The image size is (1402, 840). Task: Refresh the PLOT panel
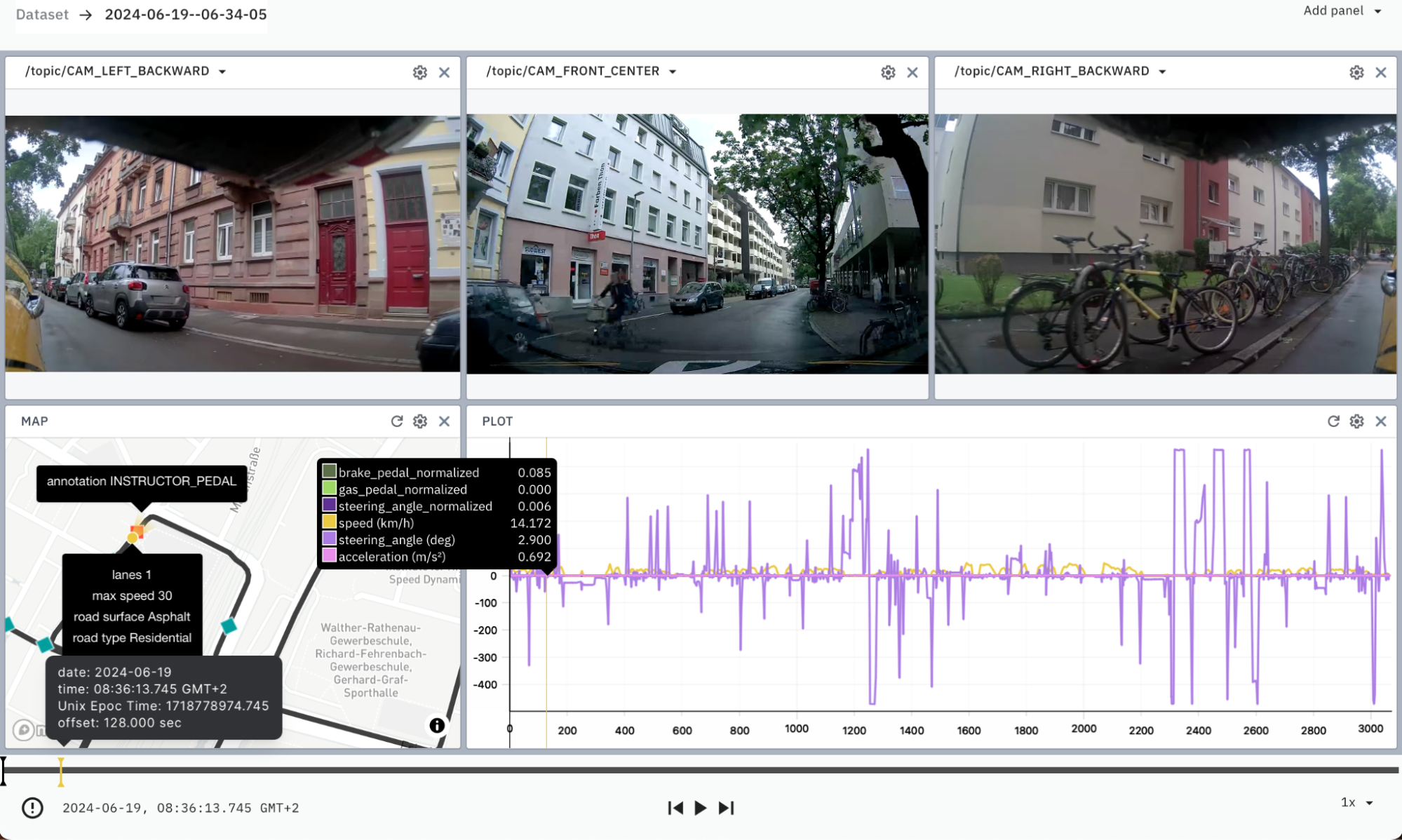pos(1333,421)
